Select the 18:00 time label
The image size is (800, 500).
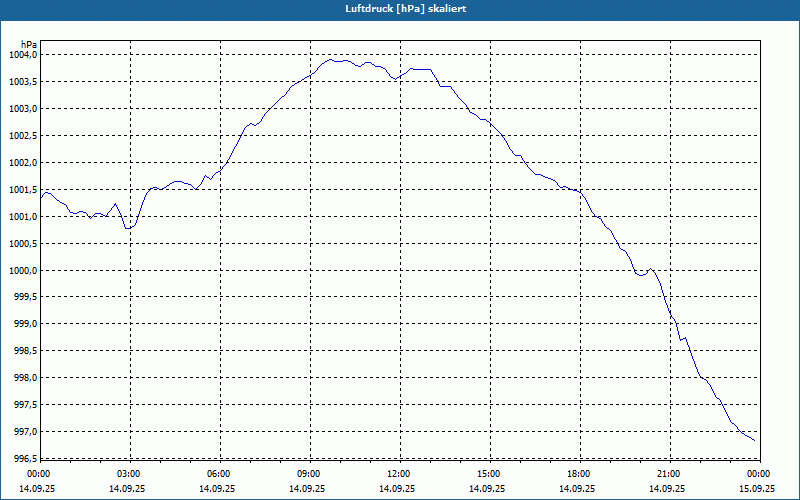click(x=579, y=474)
